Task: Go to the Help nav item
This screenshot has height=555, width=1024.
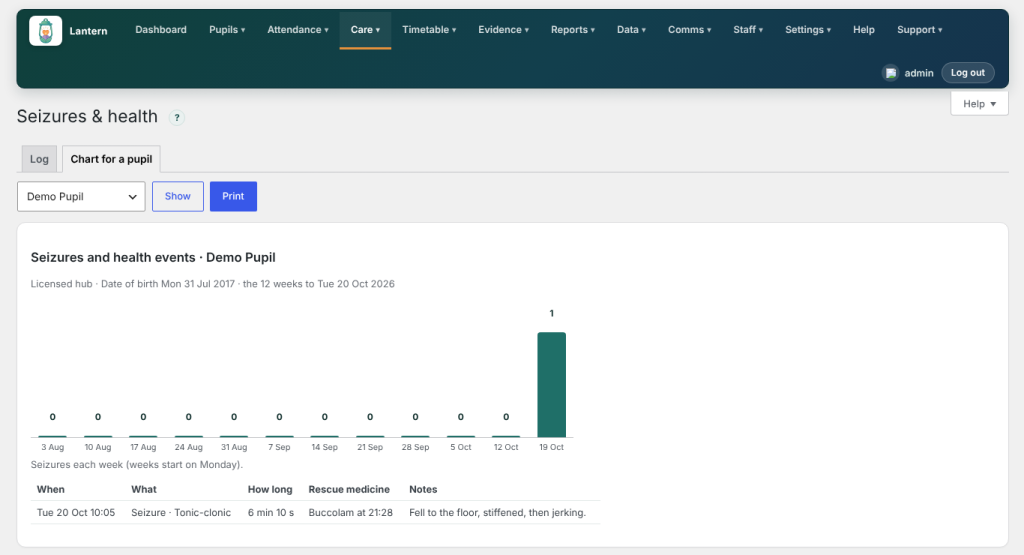Action: click(x=863, y=30)
